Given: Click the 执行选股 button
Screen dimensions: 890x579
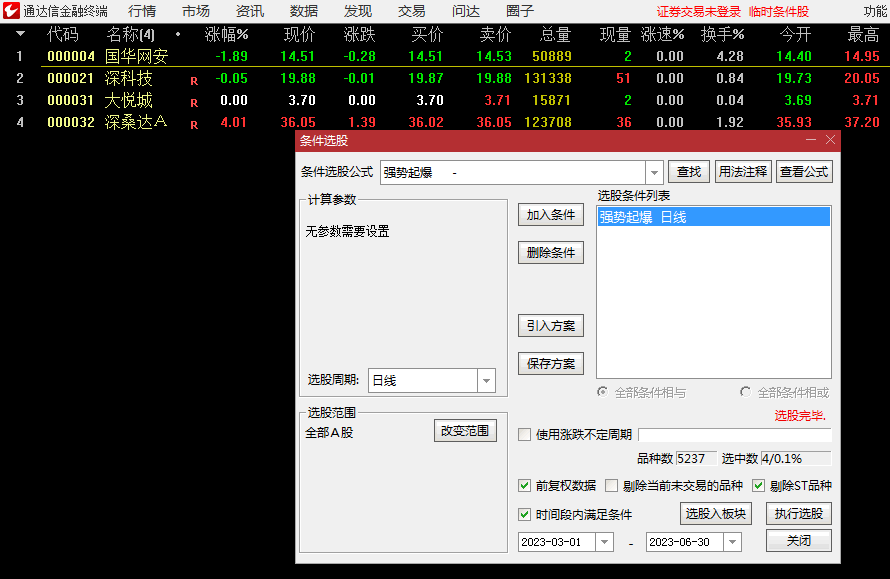Looking at the screenshot, I should [x=799, y=514].
